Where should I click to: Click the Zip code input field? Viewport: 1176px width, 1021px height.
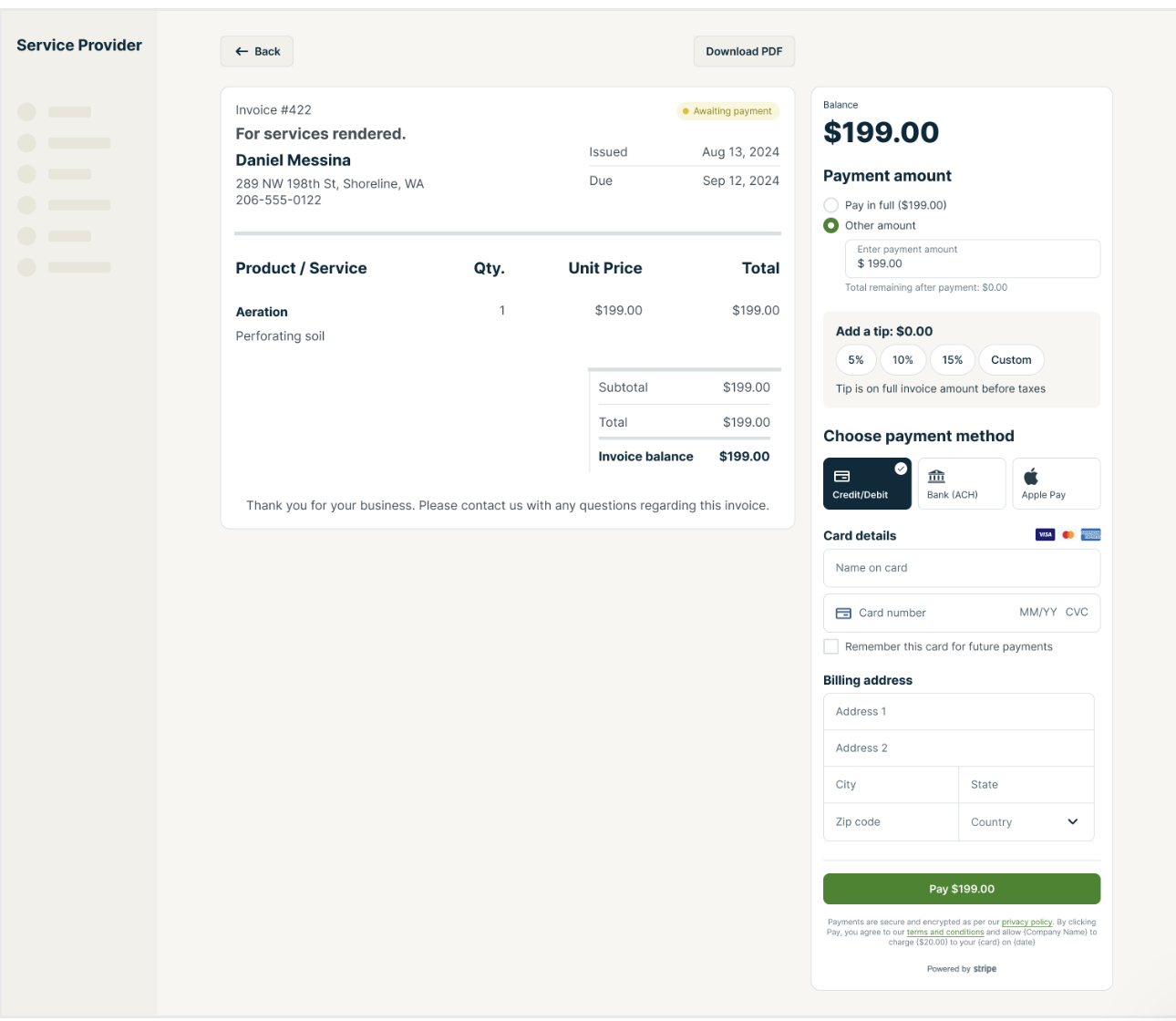tap(891, 822)
